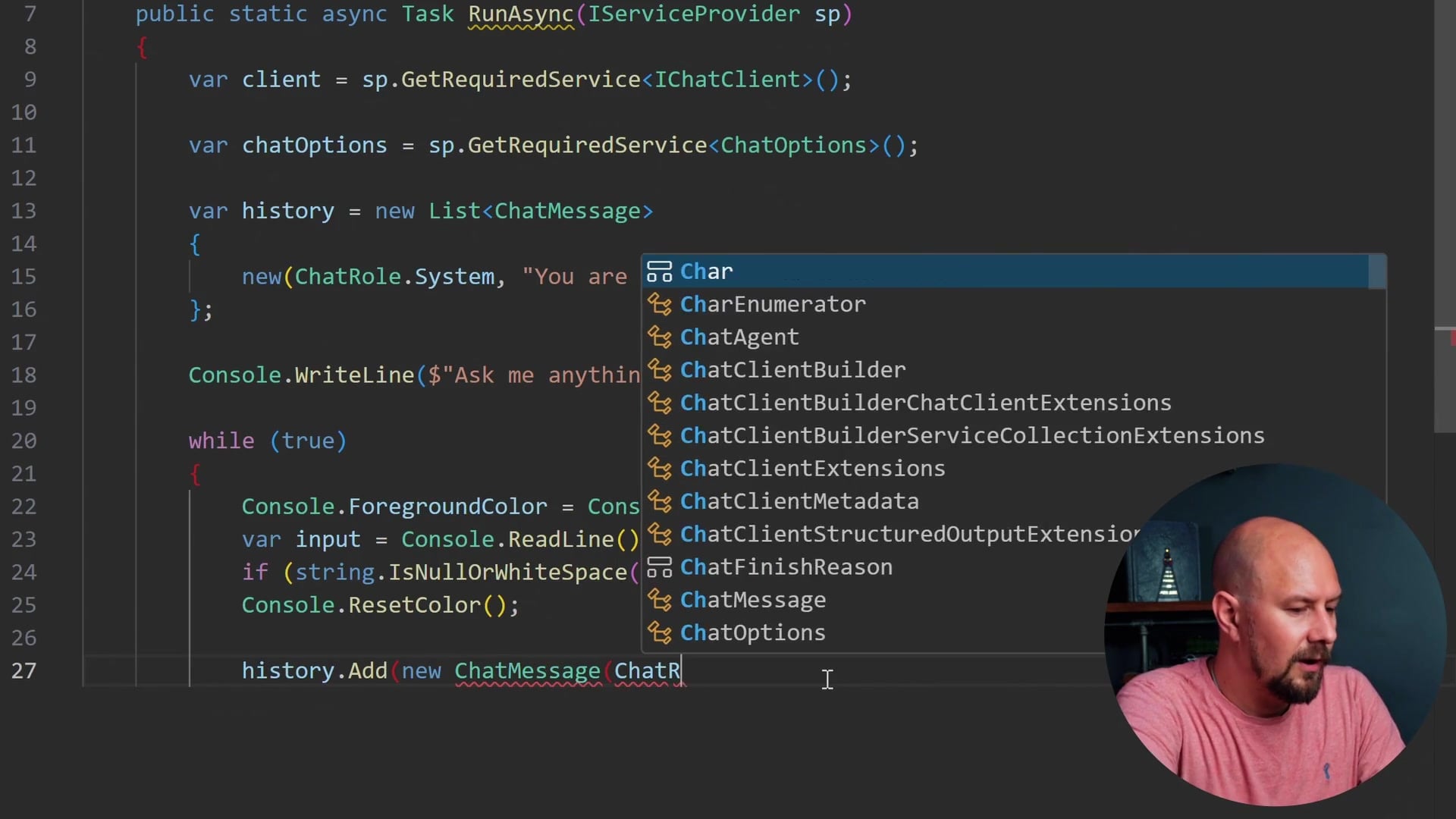Screen dimensions: 1456x819
Task: Click the class icon beside CharEnumerator
Action: pos(660,304)
